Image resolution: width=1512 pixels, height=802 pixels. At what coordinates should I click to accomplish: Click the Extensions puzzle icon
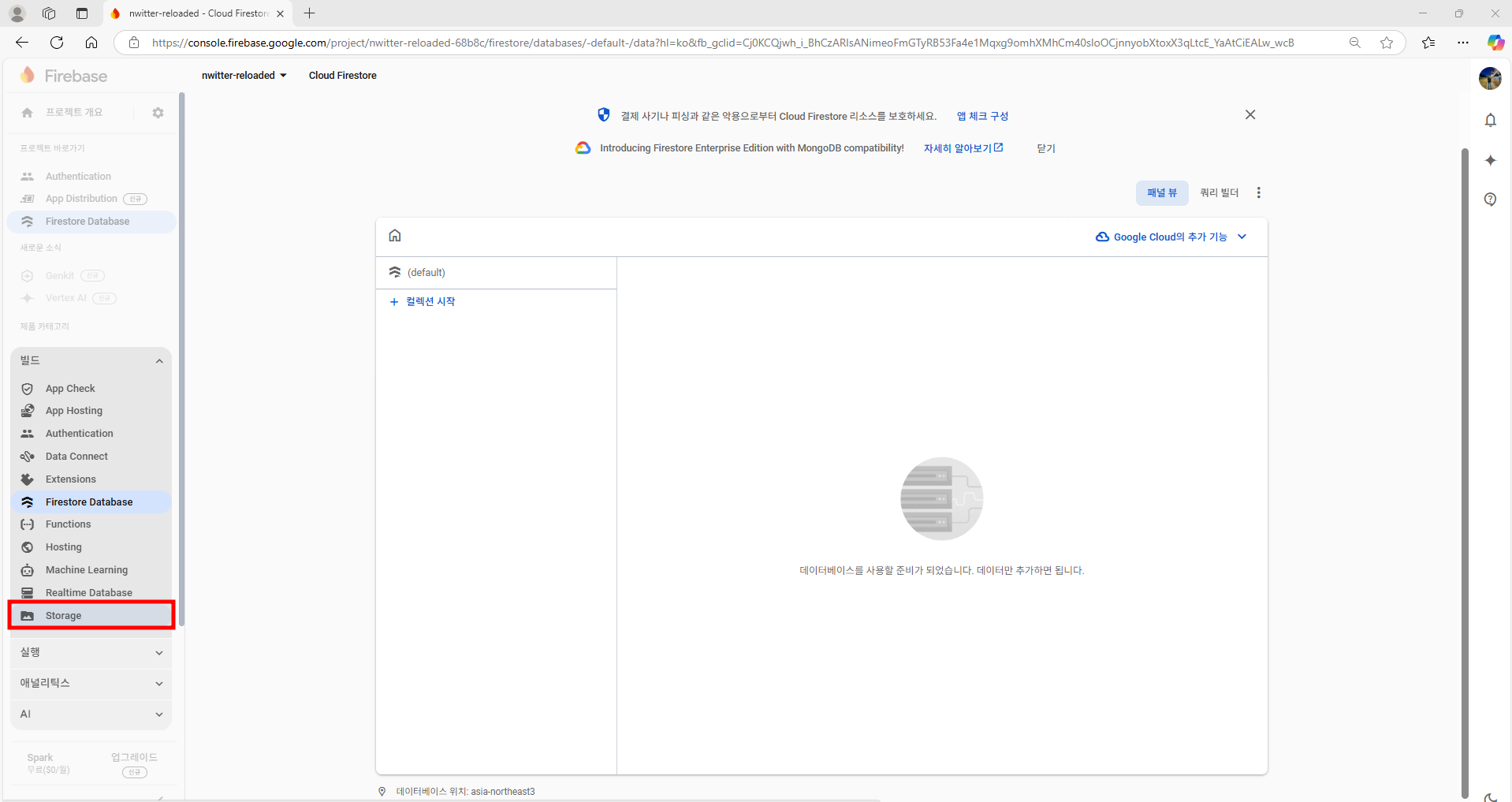pos(28,479)
